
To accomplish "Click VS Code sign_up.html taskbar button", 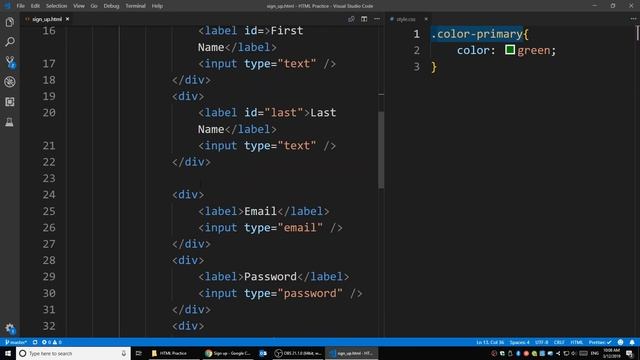I will 352,353.
